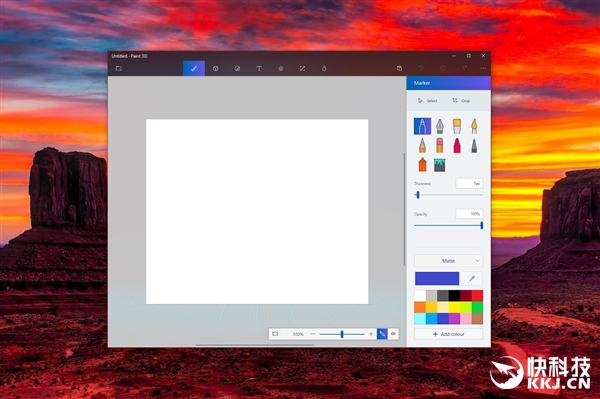Screen dimensions: 600x399
Task: Pick the light grey colour swatch
Action: (432, 296)
